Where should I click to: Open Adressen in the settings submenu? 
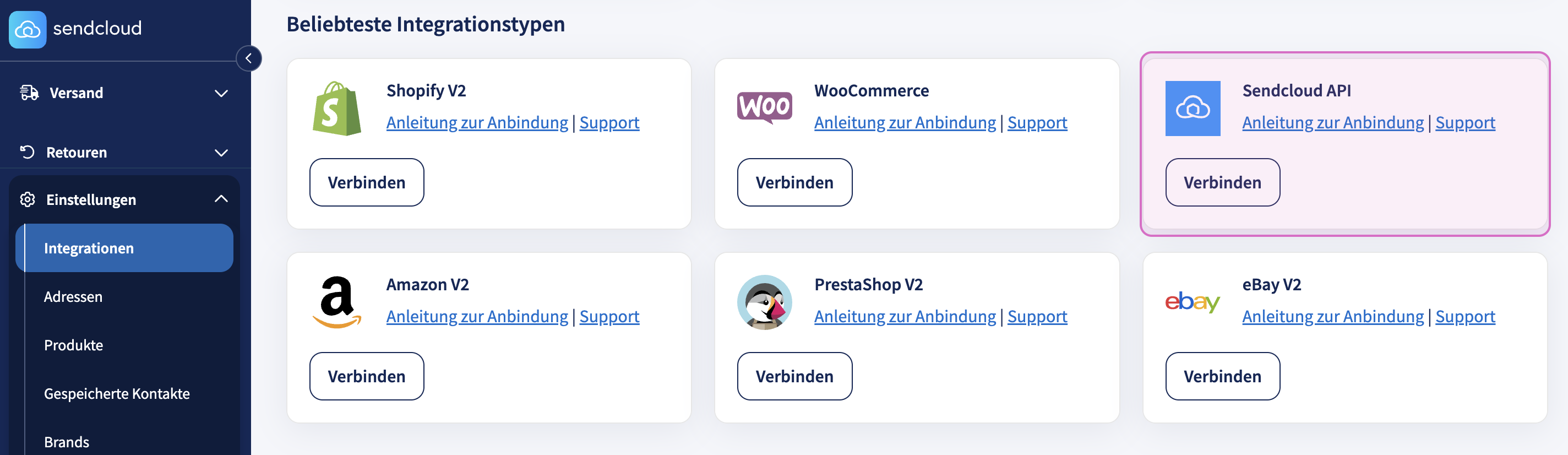tap(73, 297)
